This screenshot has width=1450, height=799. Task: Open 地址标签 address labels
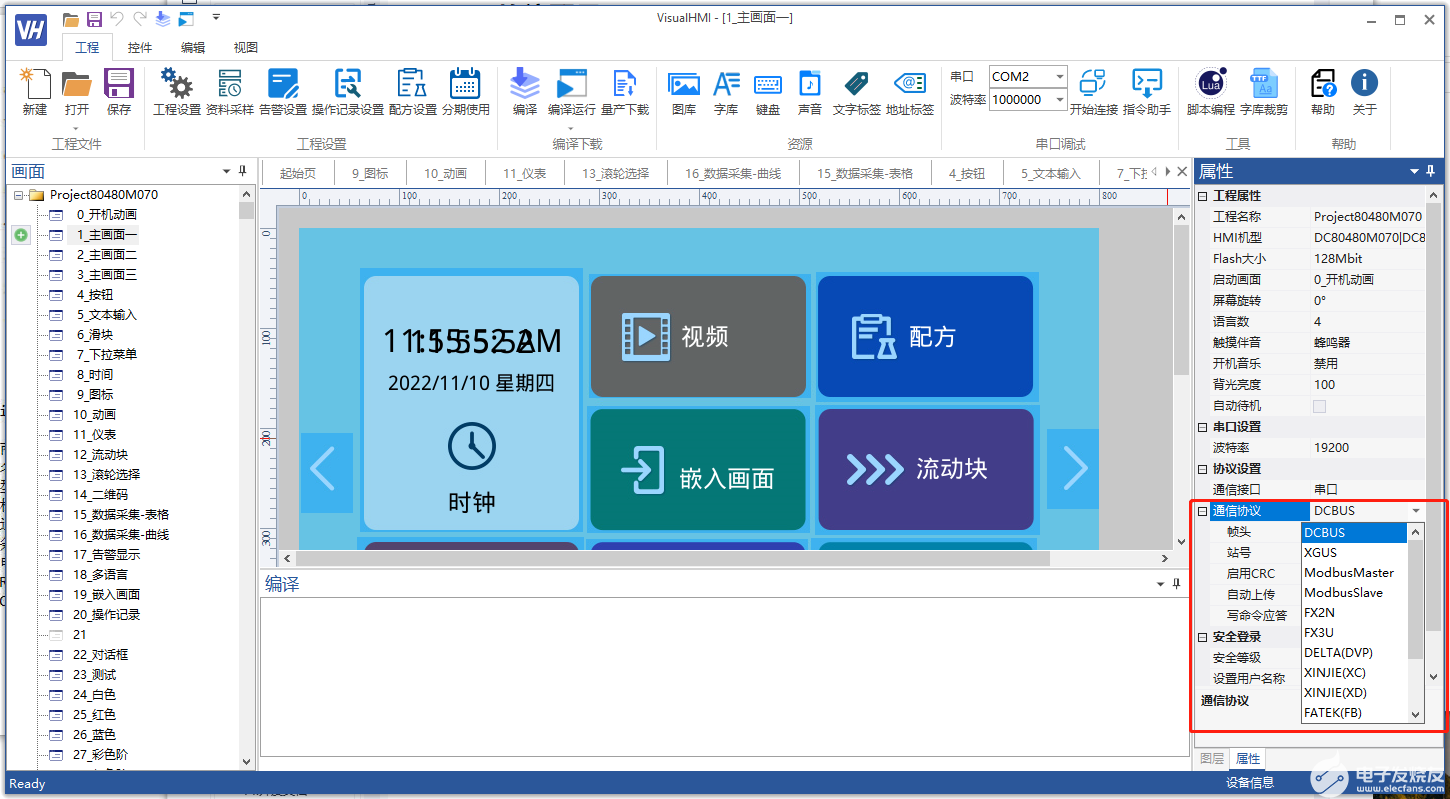tap(910, 92)
